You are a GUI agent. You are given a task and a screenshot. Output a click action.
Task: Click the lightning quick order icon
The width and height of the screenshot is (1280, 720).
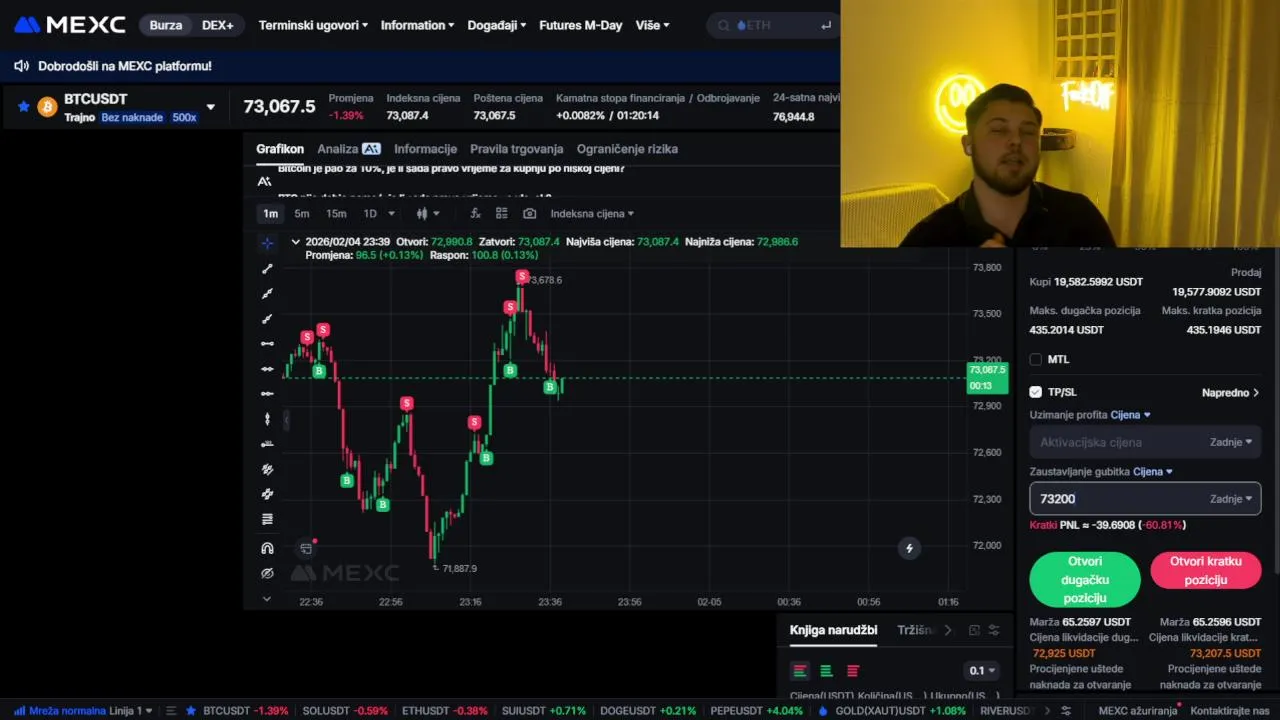click(909, 548)
